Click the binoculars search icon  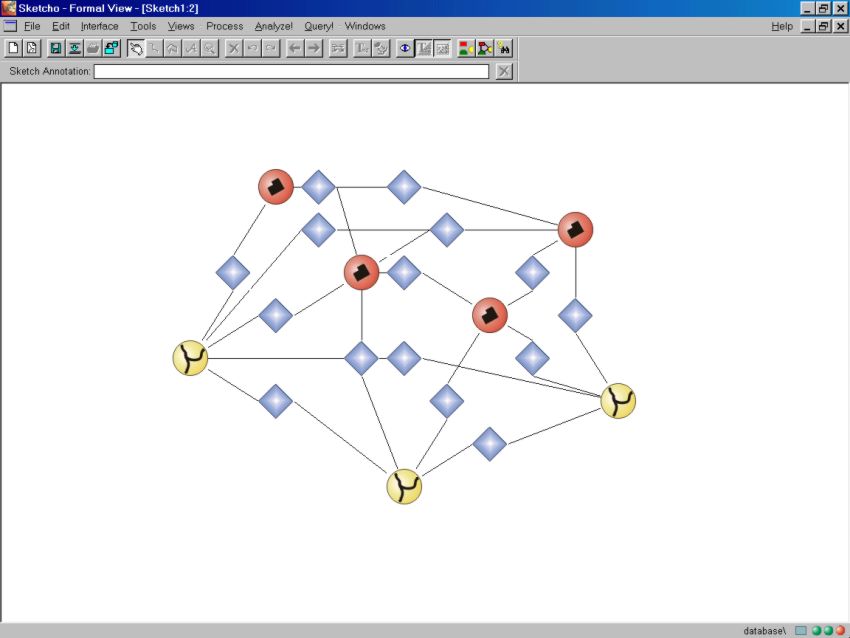click(x=504, y=48)
